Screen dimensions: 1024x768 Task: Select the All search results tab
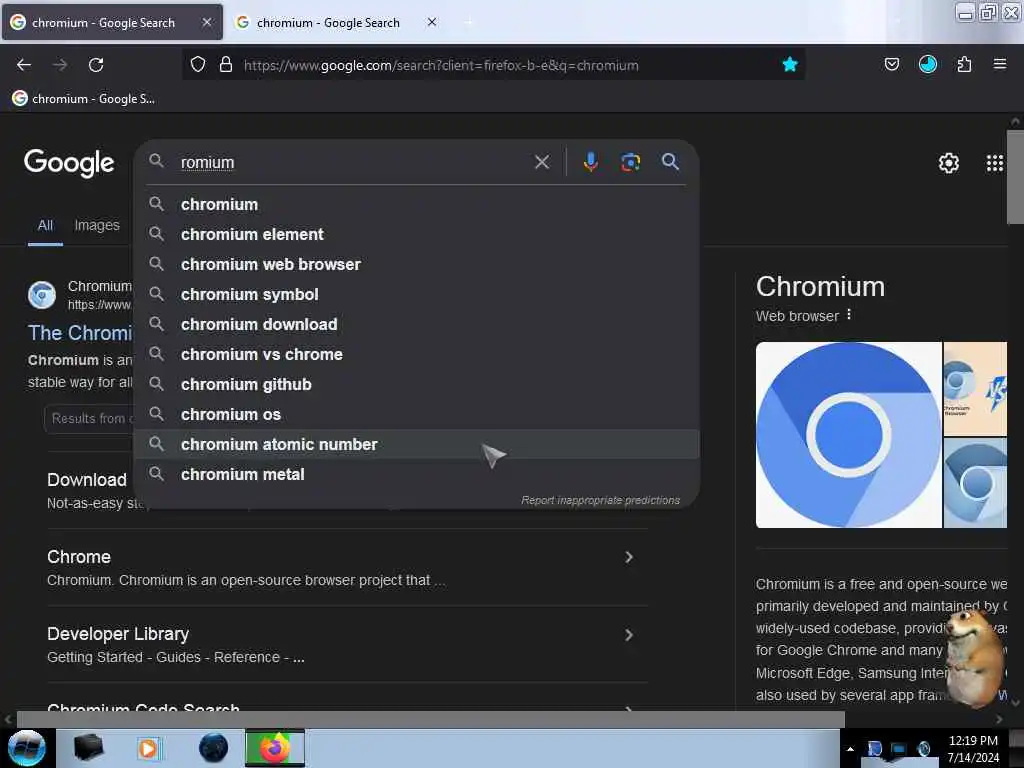coord(45,225)
